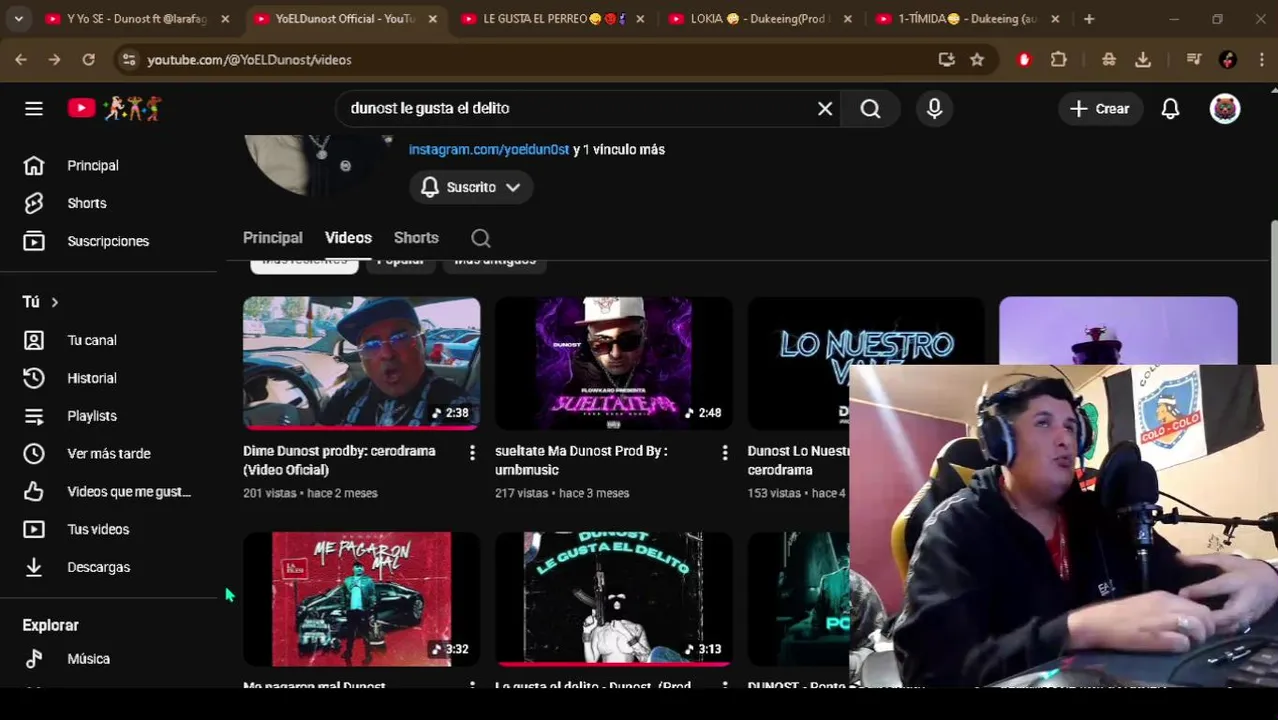
Task: Click '201 vistas · hace 2 meses' text
Action: [x=310, y=493]
